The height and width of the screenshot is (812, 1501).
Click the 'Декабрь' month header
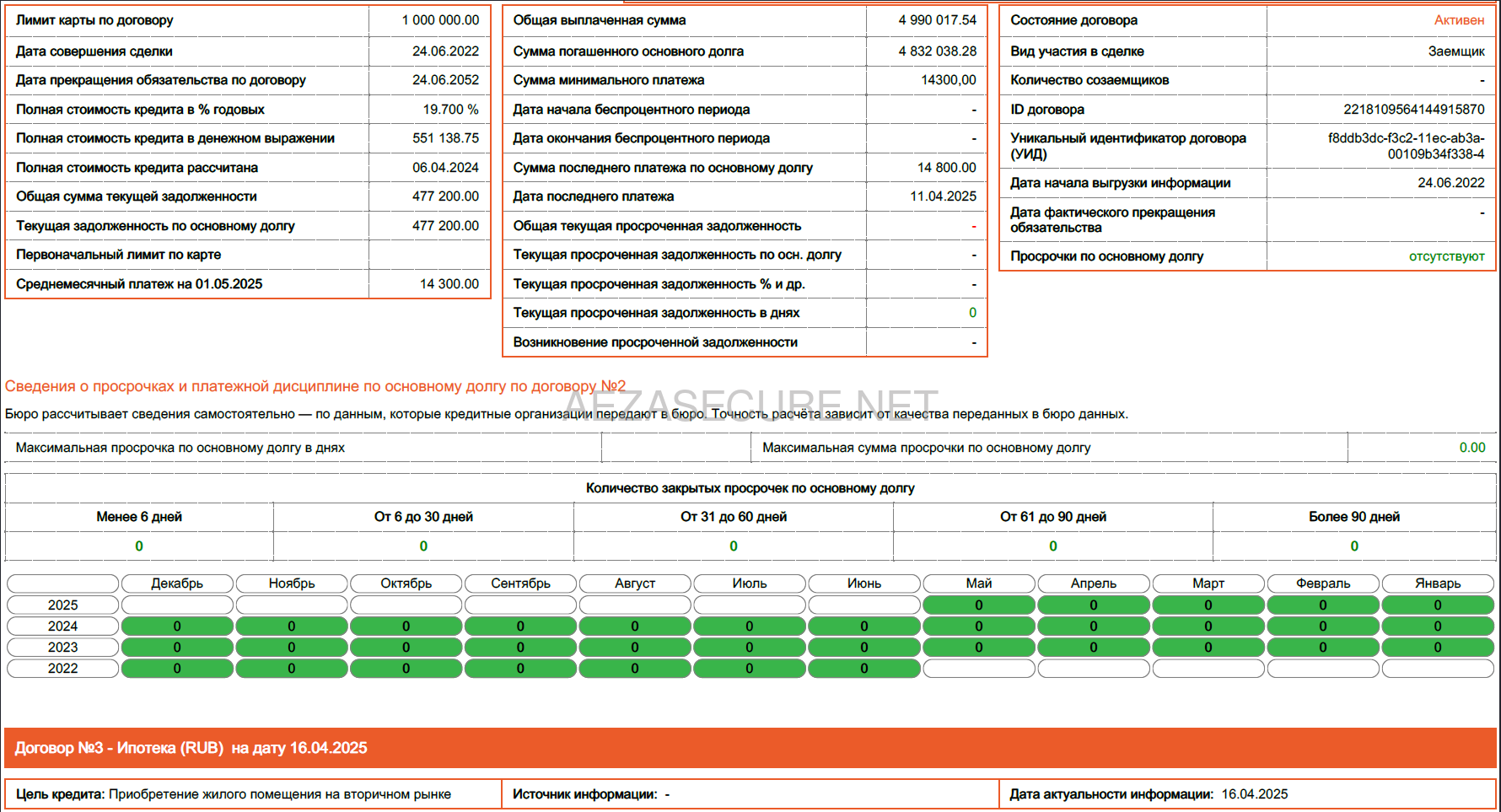pyautogui.click(x=177, y=583)
